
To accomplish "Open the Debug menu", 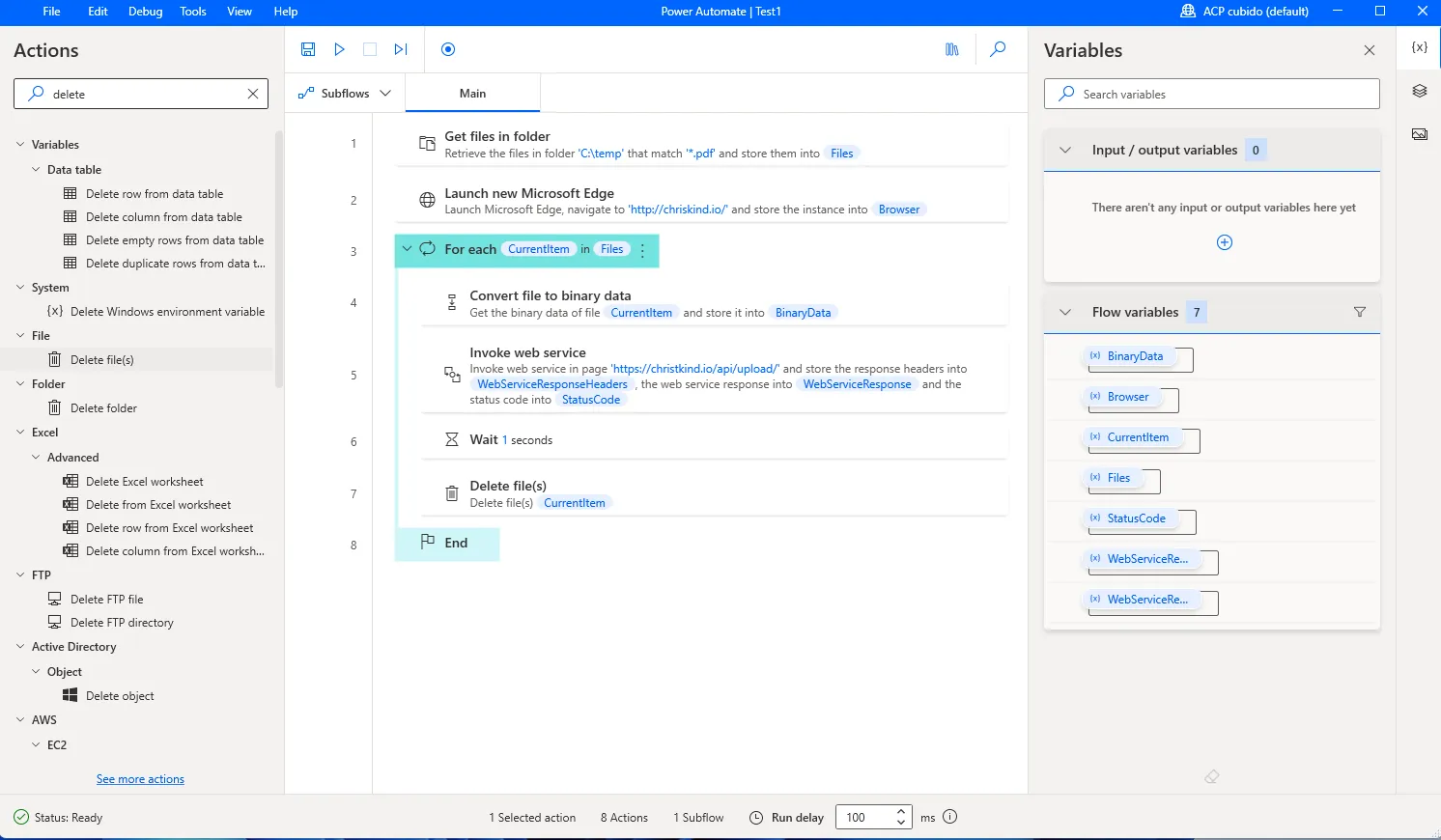I will point(145,12).
